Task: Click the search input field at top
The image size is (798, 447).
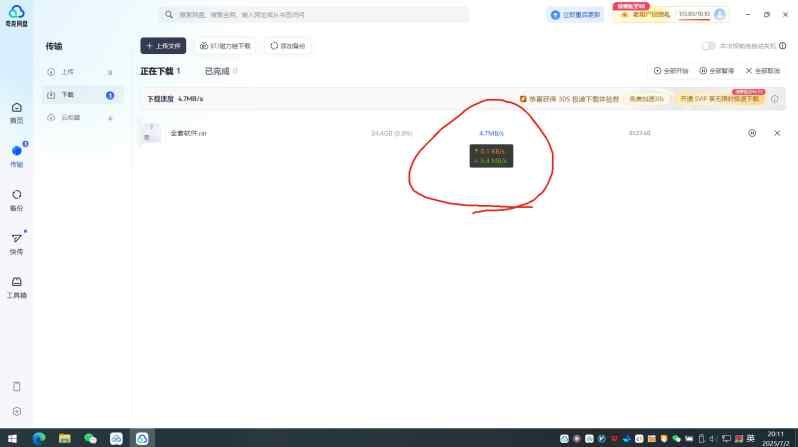Action: coord(314,15)
